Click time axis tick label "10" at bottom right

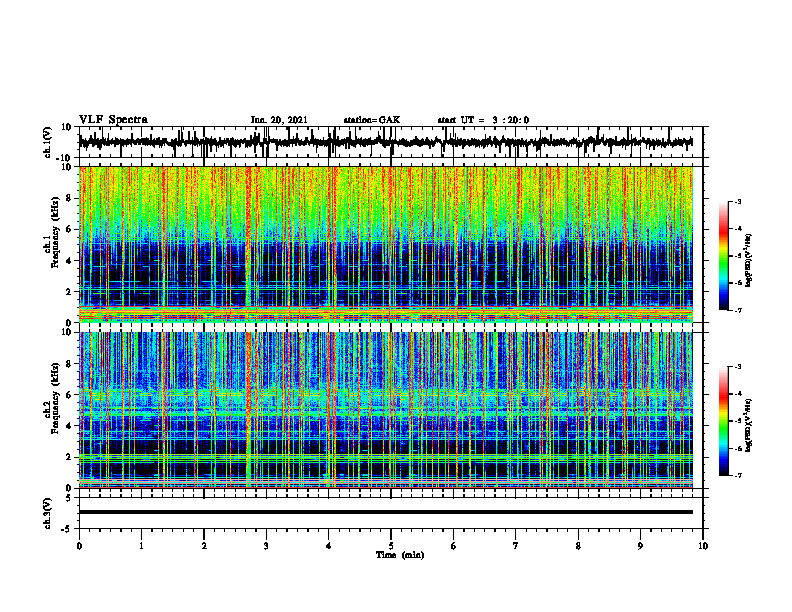(x=703, y=546)
